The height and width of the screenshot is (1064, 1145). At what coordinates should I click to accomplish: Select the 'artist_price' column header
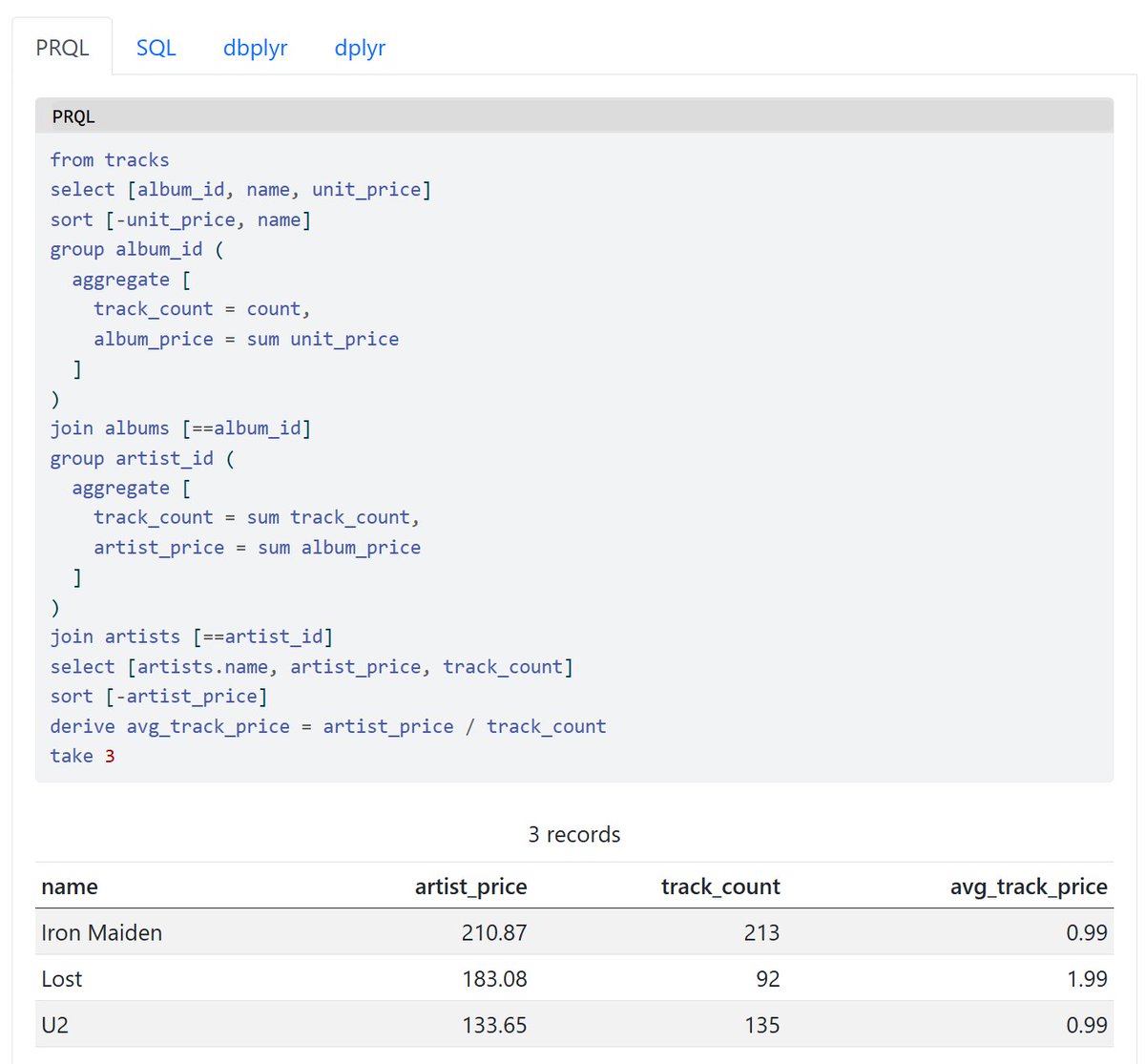tap(471, 887)
